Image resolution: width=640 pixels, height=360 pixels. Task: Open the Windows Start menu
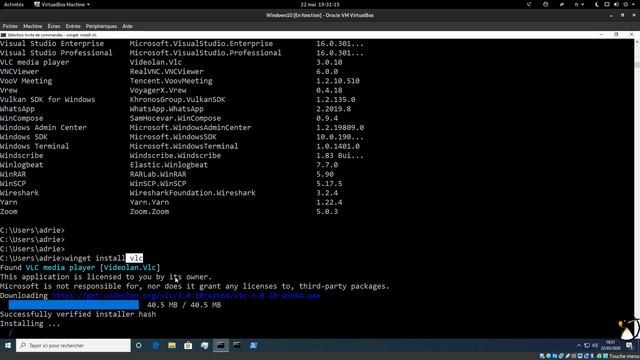pos(7,345)
